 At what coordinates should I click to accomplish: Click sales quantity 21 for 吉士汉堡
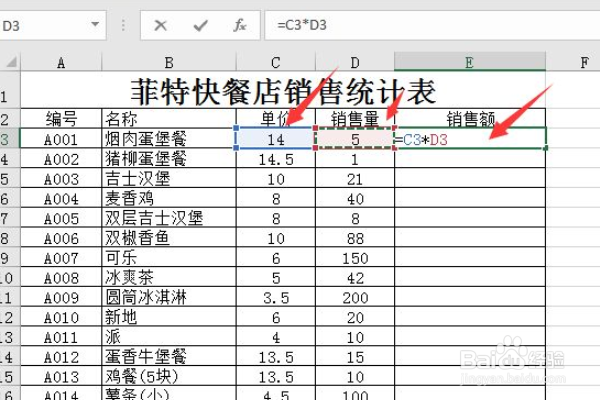pyautogui.click(x=355, y=178)
